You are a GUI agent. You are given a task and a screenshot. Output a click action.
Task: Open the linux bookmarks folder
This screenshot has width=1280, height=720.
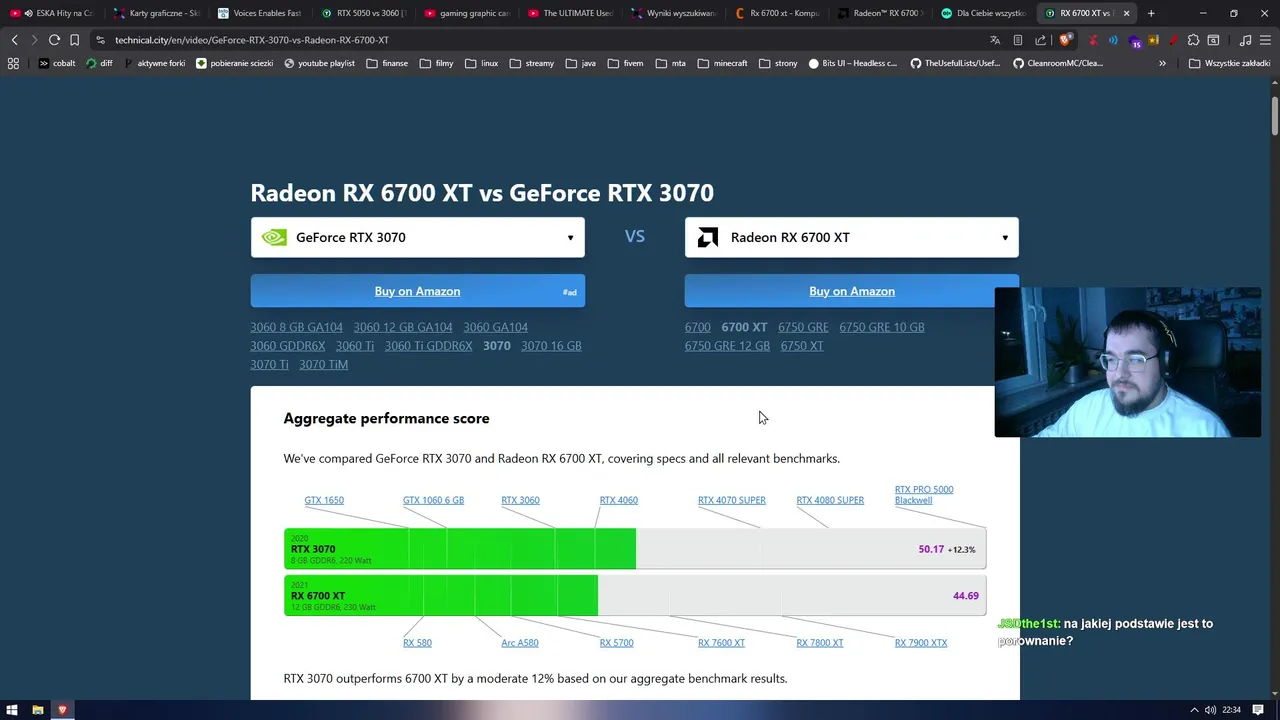tap(483, 63)
